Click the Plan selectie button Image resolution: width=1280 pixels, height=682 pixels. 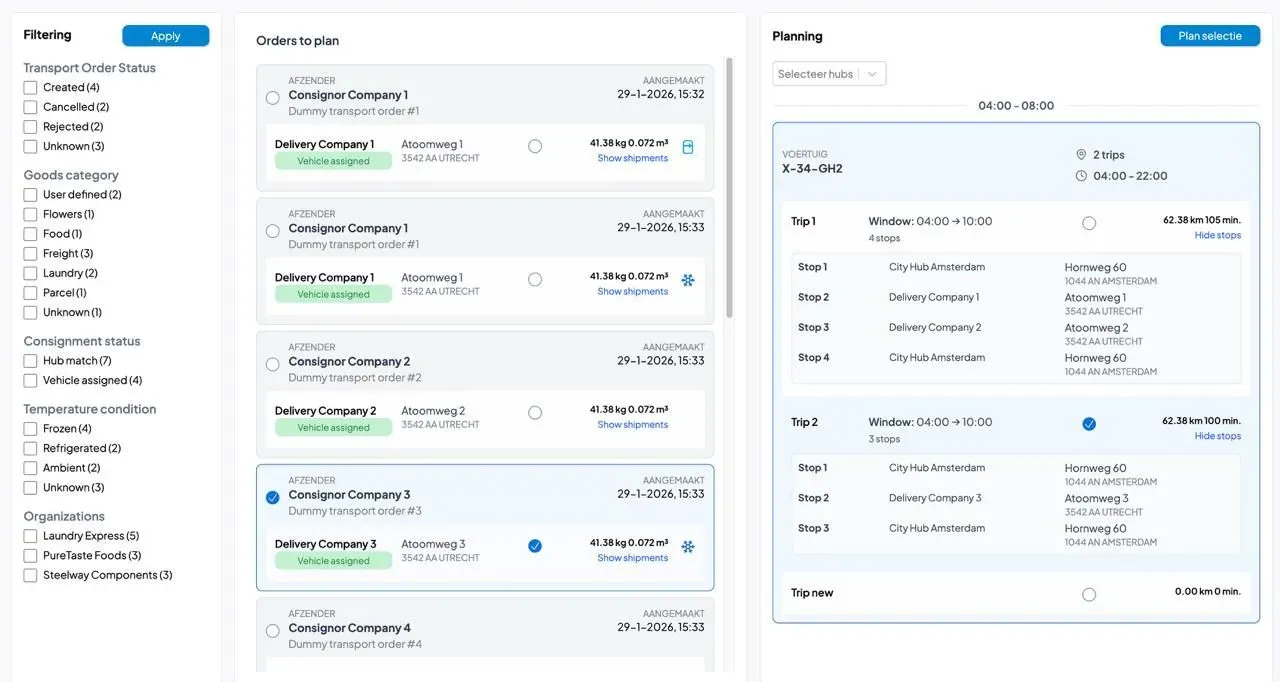tap(1210, 36)
